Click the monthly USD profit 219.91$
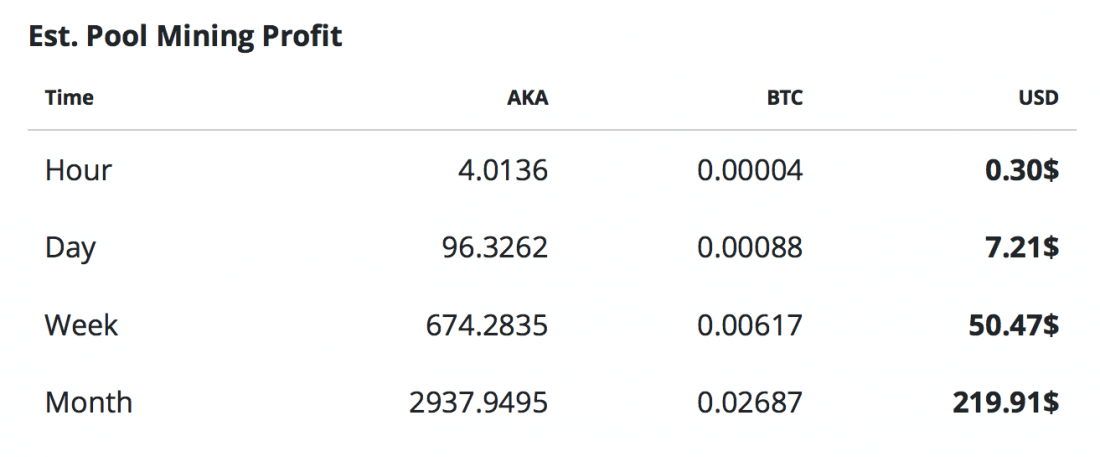 click(1005, 402)
